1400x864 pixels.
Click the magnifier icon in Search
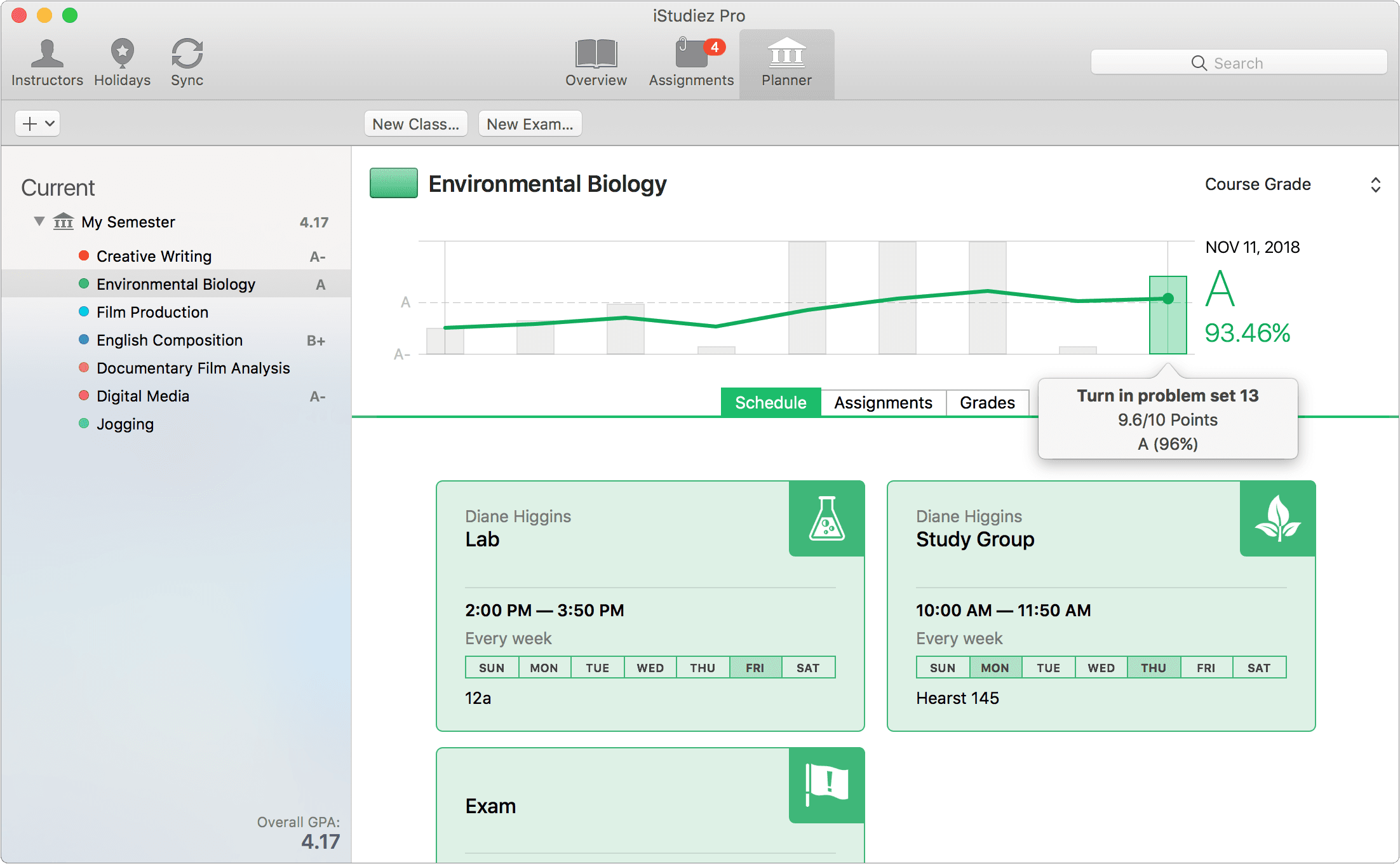tap(1199, 63)
